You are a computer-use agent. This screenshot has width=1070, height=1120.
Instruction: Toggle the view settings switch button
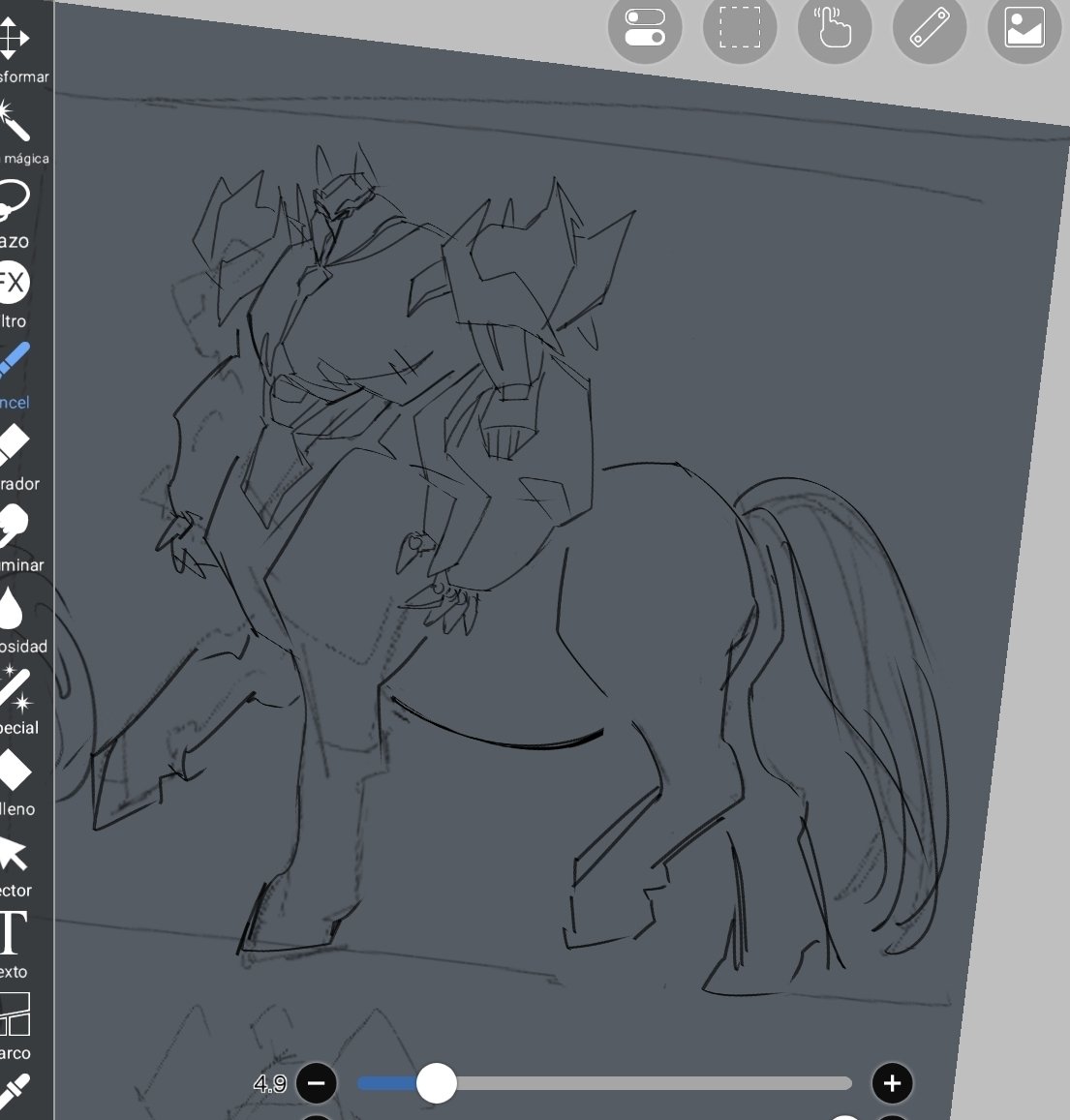[645, 27]
